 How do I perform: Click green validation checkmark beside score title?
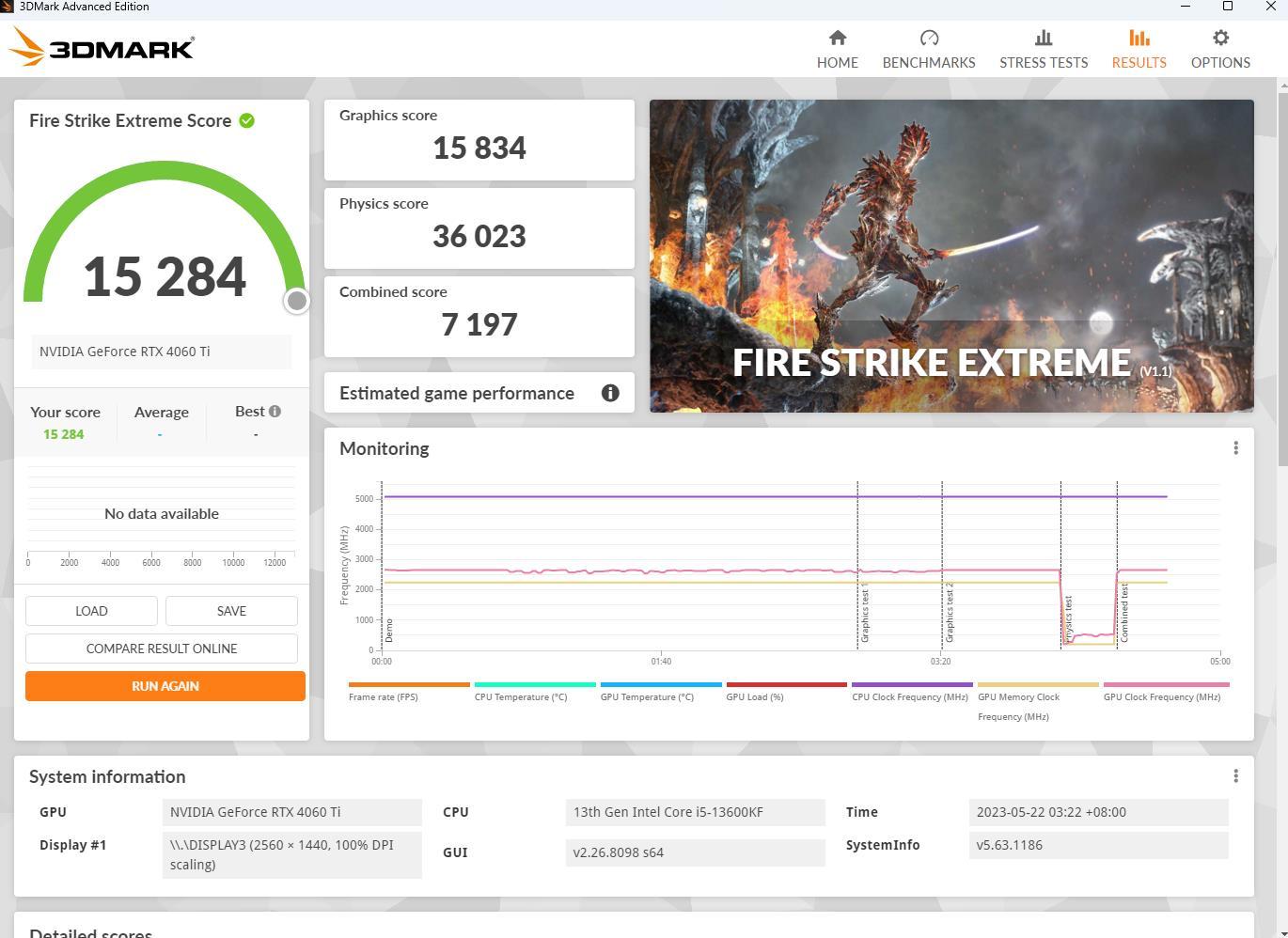pyautogui.click(x=247, y=120)
